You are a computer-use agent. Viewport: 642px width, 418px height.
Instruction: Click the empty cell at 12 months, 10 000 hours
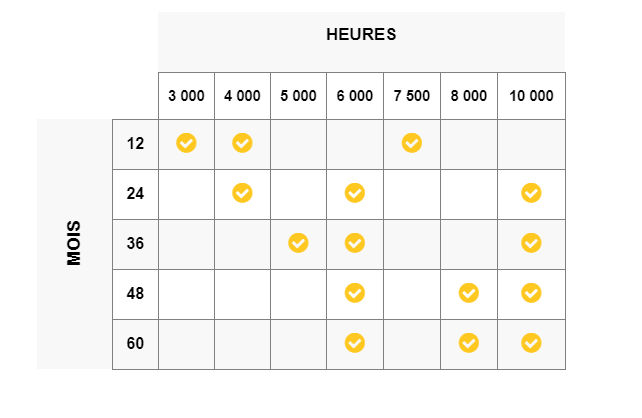531,144
